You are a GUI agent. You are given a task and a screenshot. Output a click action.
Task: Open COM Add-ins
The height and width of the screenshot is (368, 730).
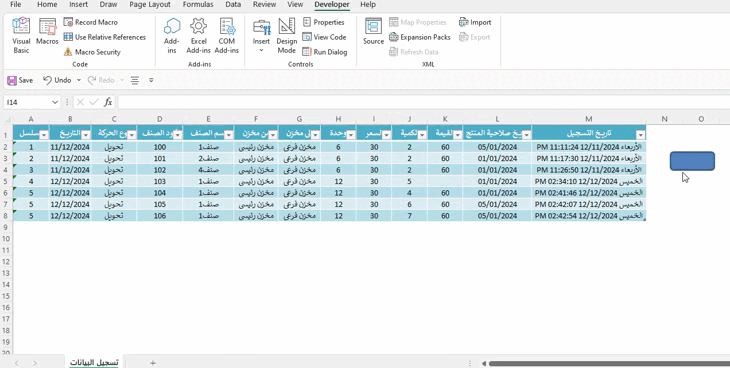227,36
